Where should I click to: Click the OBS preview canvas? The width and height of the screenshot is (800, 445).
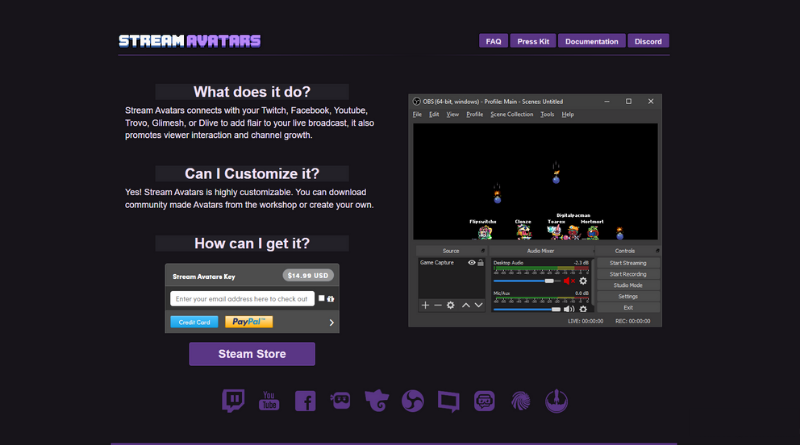[x=535, y=181]
